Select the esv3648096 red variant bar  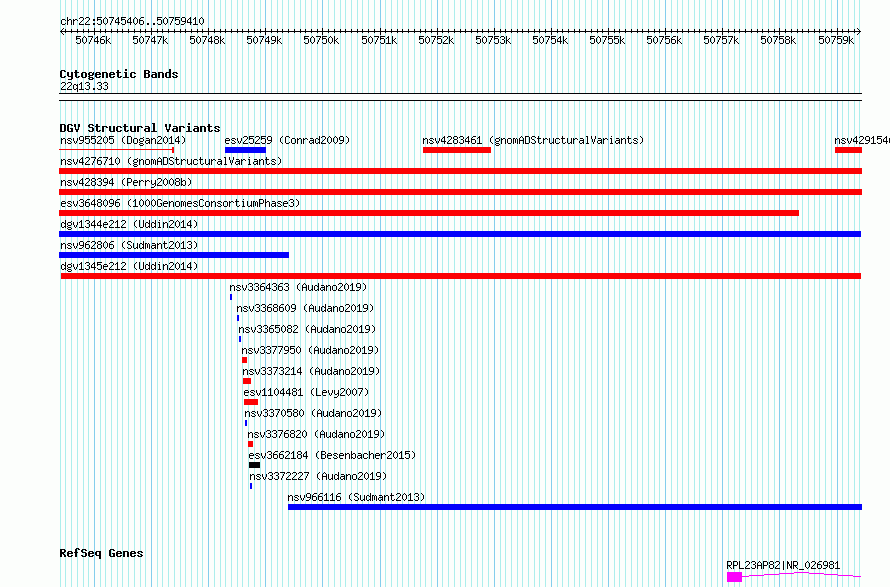(429, 213)
